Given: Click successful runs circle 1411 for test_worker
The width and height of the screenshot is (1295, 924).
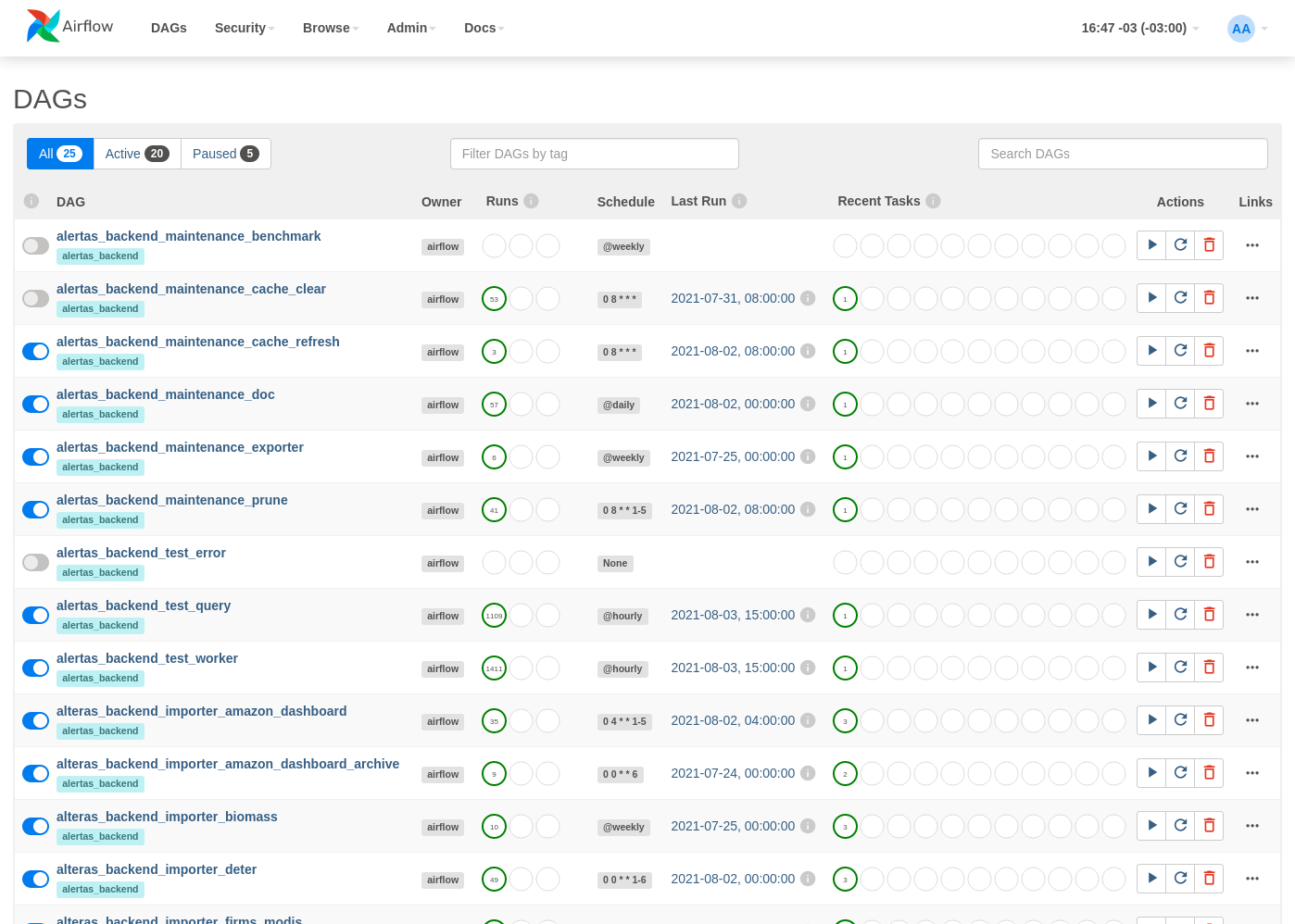Looking at the screenshot, I should pos(494,668).
